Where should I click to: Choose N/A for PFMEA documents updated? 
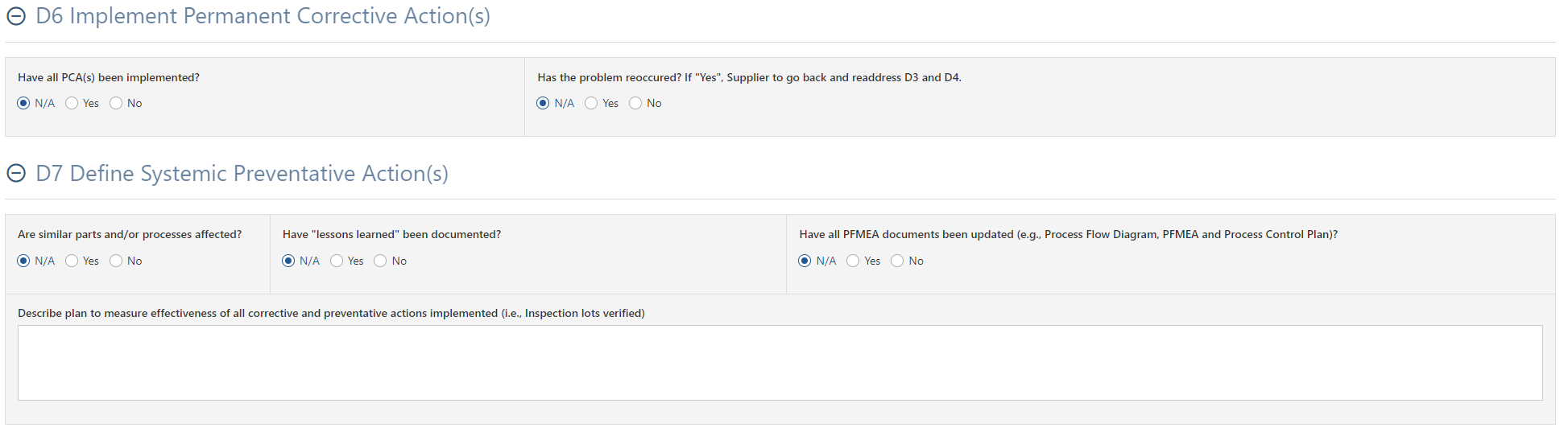pyautogui.click(x=805, y=261)
